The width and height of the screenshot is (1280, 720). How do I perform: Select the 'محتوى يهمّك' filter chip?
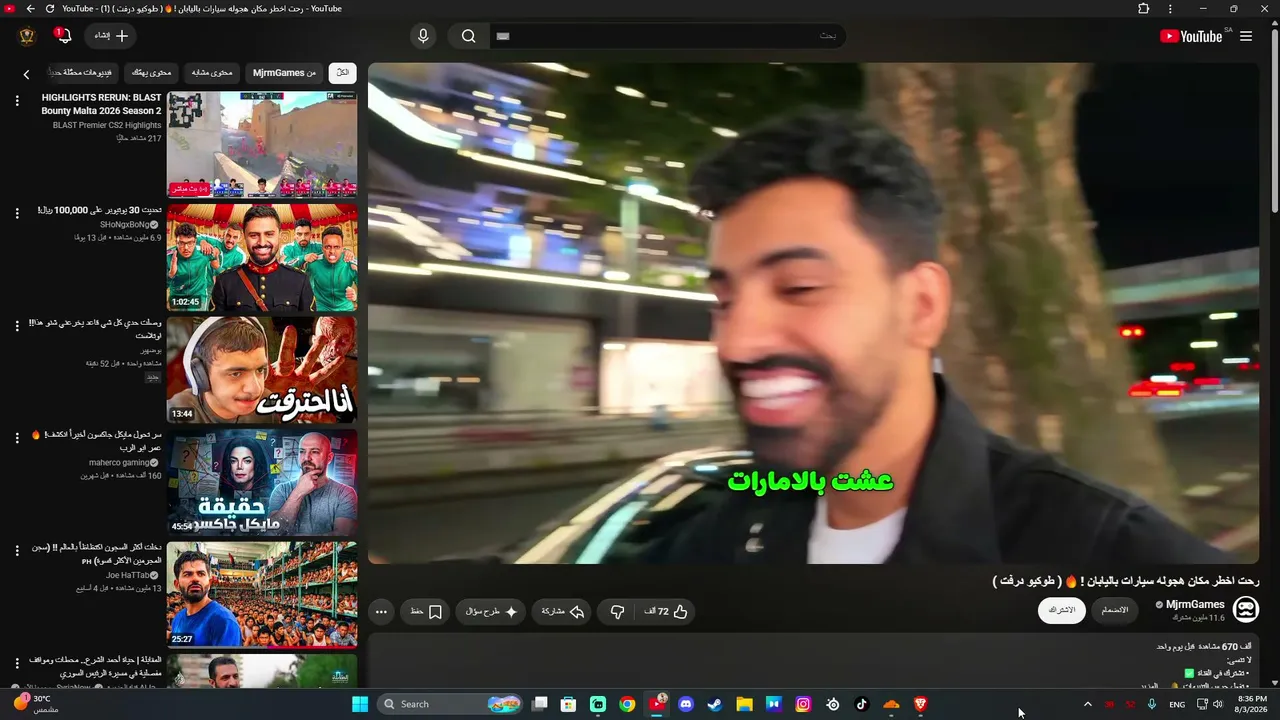point(152,73)
